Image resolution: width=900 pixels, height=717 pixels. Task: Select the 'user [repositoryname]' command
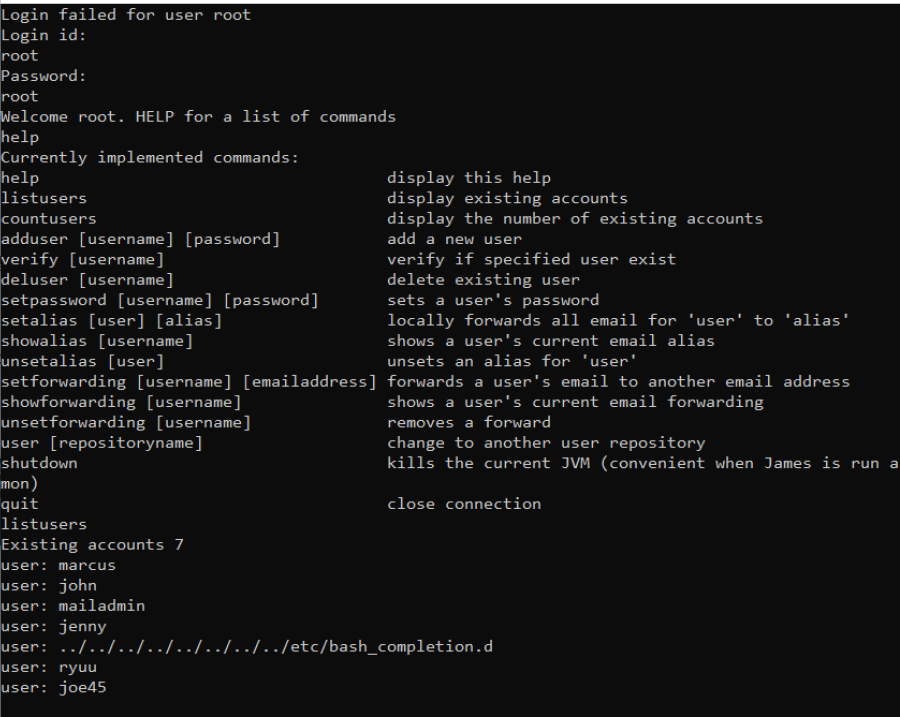[x=102, y=443]
